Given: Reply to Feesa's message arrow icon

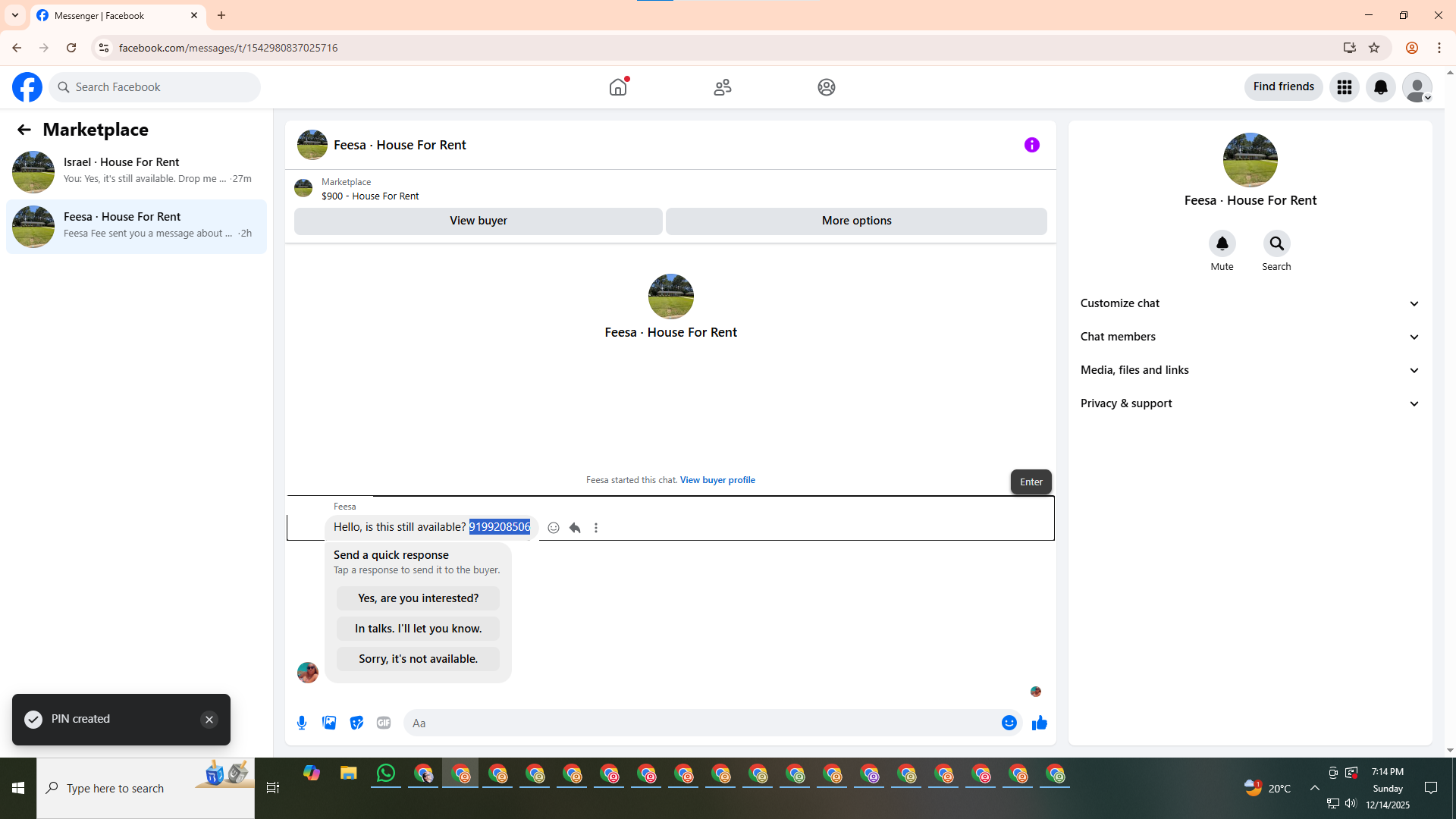Looking at the screenshot, I should pos(575,528).
